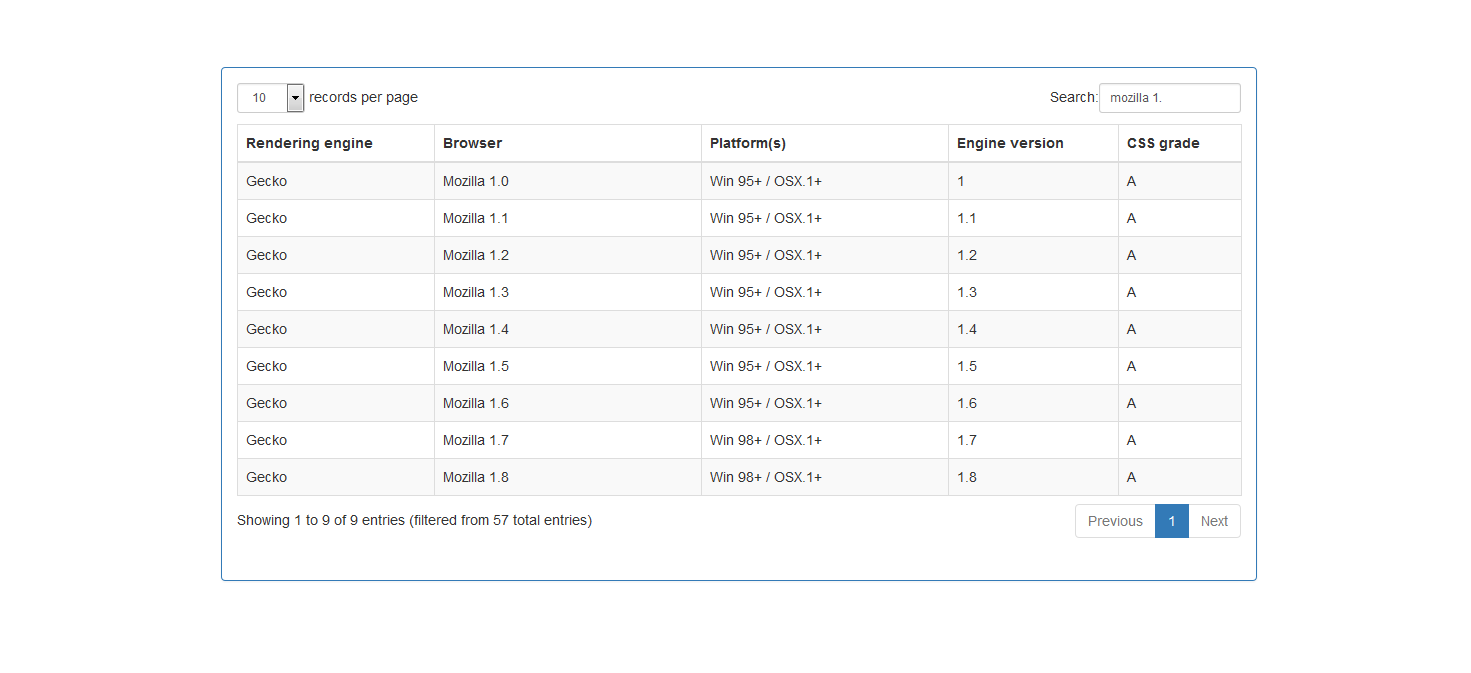The width and height of the screenshot is (1471, 673).
Task: Click the engine version 1.6 cell
Action: tap(966, 403)
